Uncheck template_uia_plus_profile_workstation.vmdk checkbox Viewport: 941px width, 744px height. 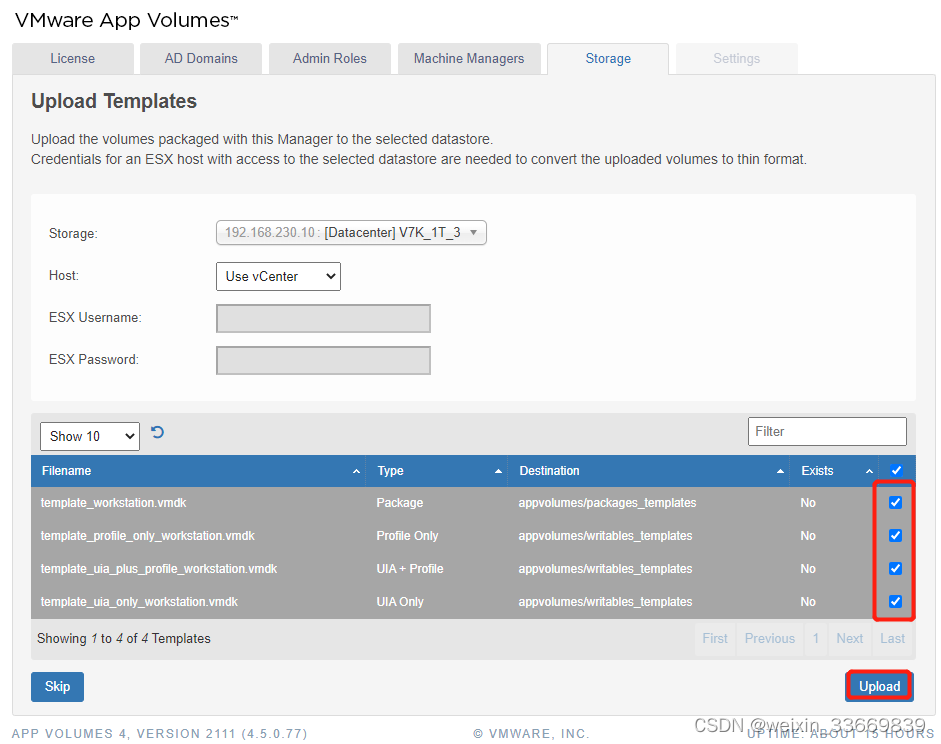[x=895, y=568]
